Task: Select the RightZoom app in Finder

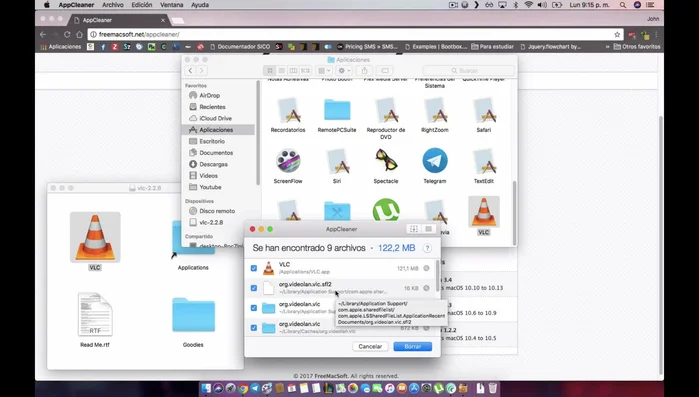Action: coord(435,110)
